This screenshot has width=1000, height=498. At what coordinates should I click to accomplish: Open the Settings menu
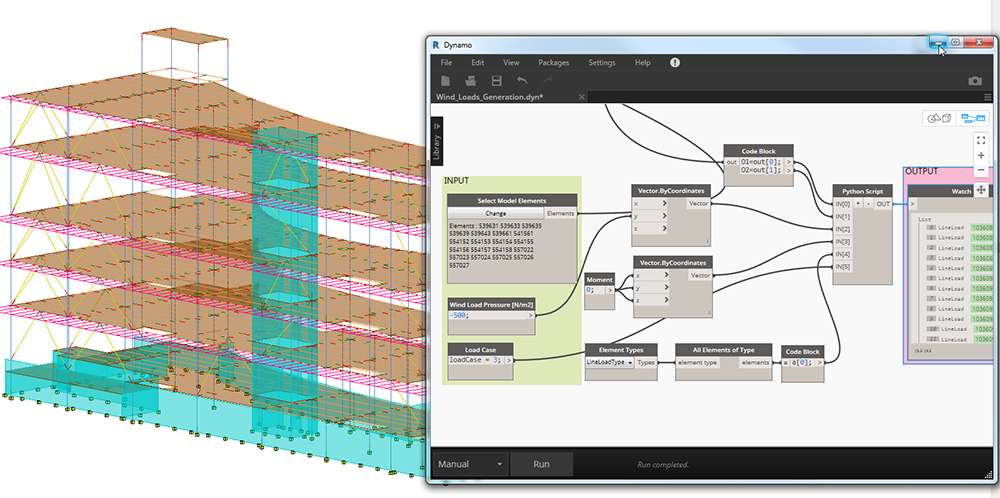point(602,62)
